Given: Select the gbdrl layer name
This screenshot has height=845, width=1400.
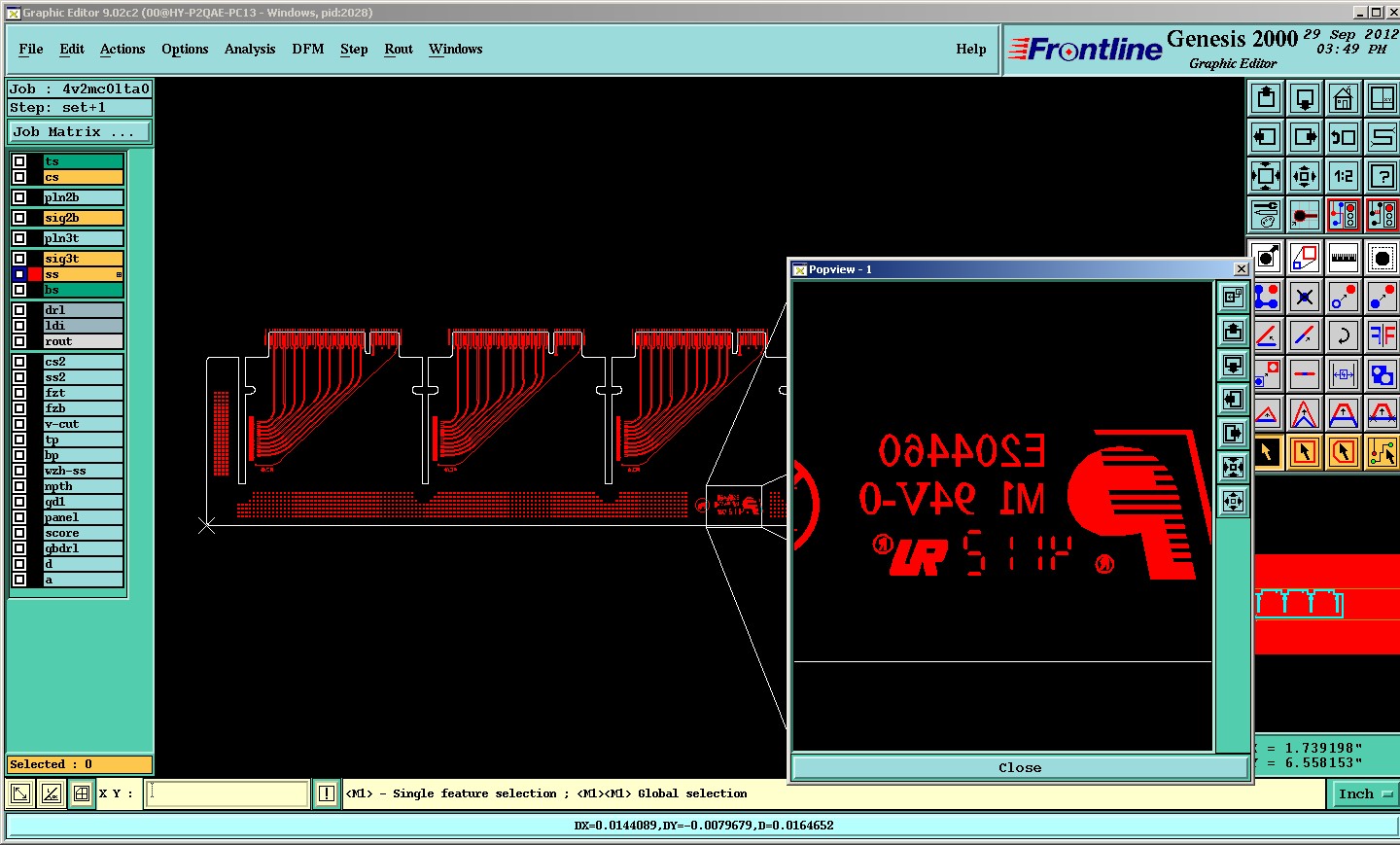Looking at the screenshot, I should [84, 548].
